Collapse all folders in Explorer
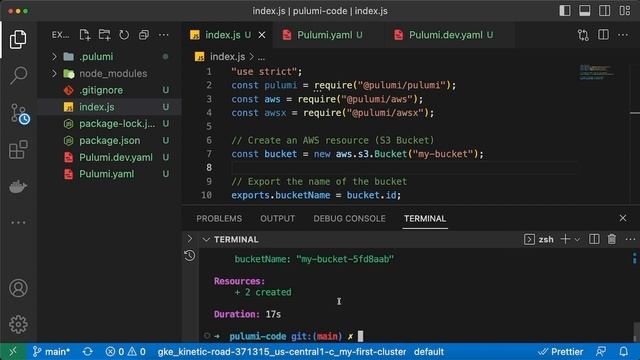The height and width of the screenshot is (360, 640). [144, 35]
